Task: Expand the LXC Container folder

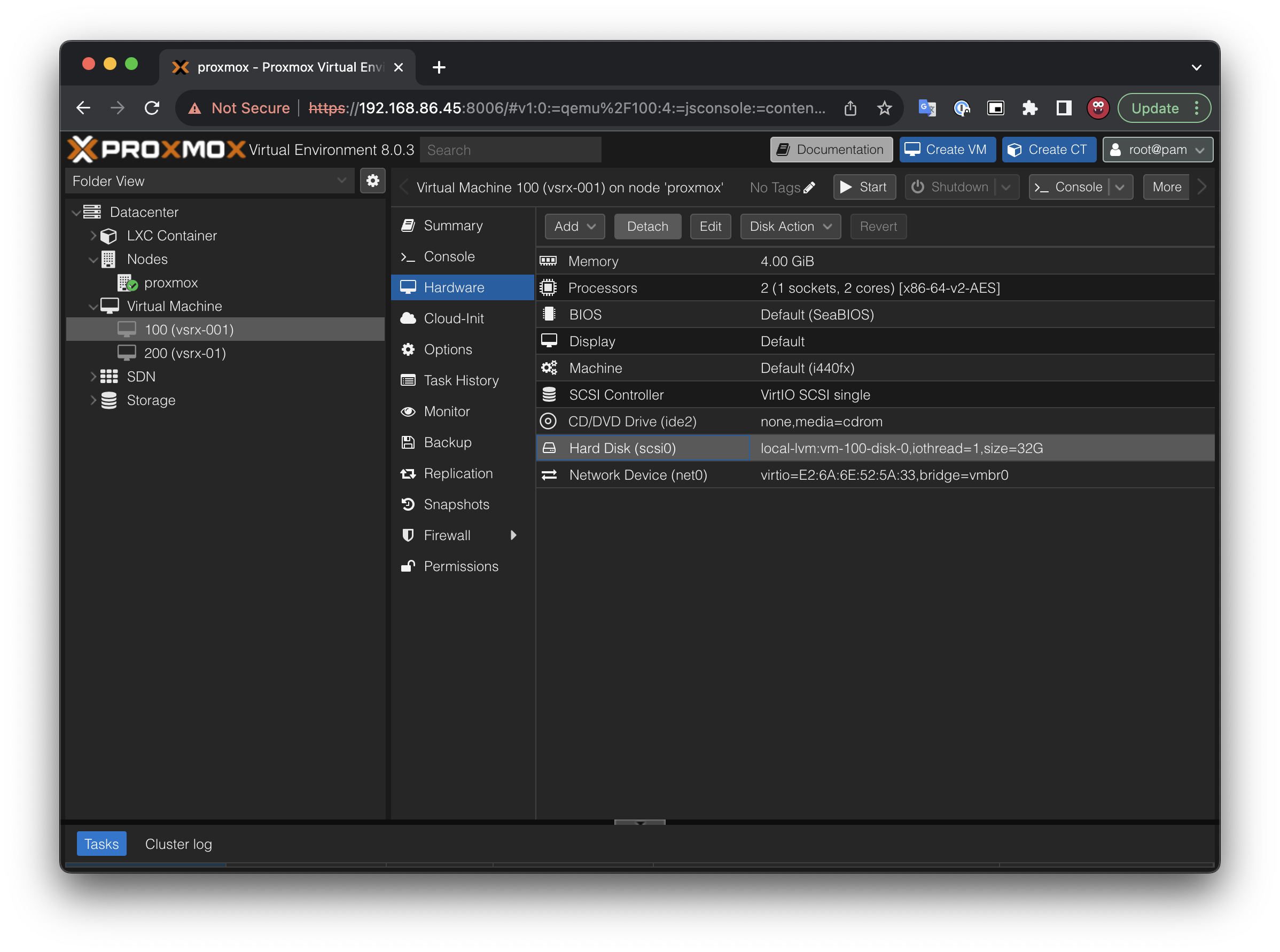Action: tap(93, 236)
